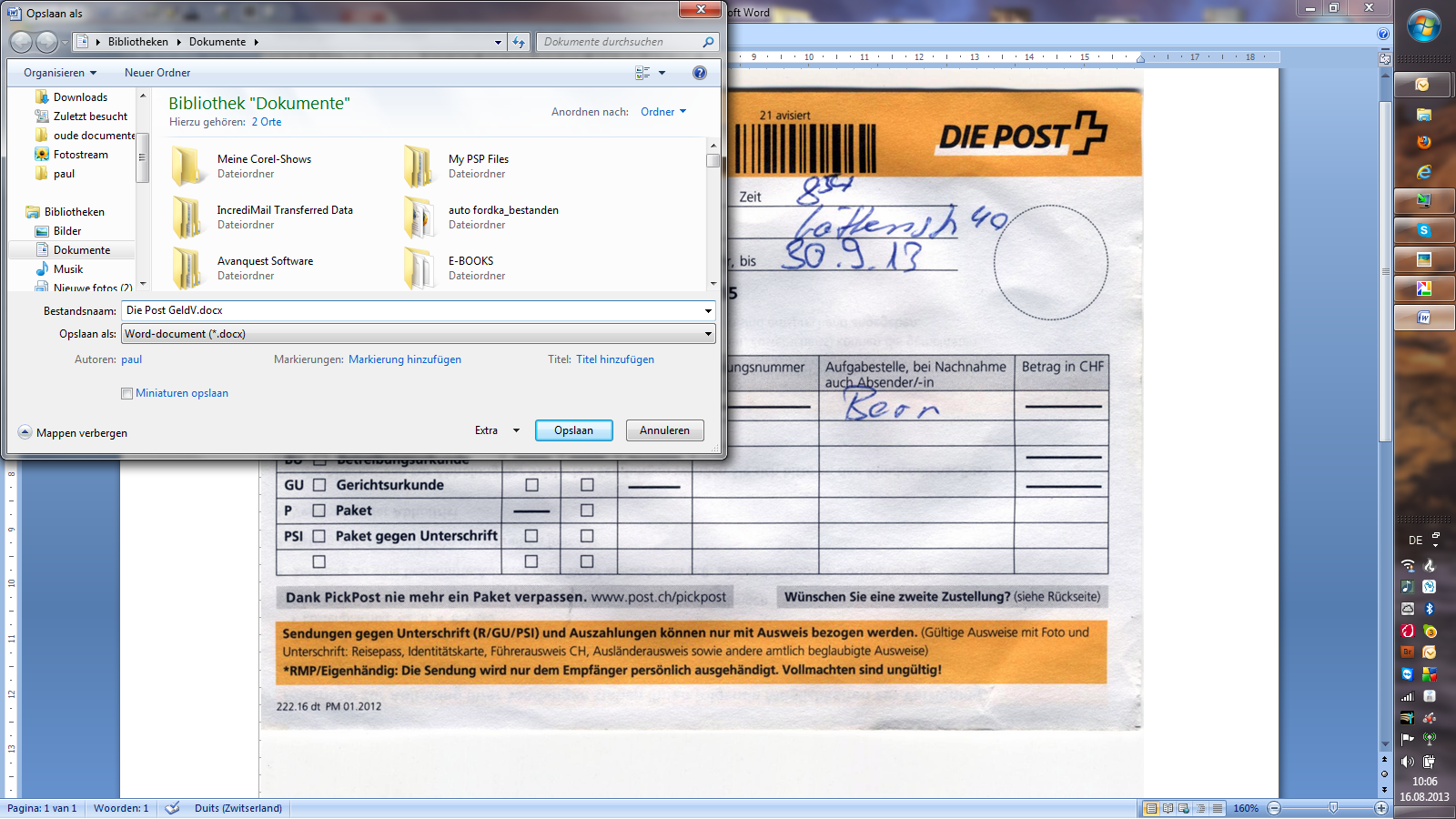
Task: Click the Opslaan button
Action: tap(573, 430)
